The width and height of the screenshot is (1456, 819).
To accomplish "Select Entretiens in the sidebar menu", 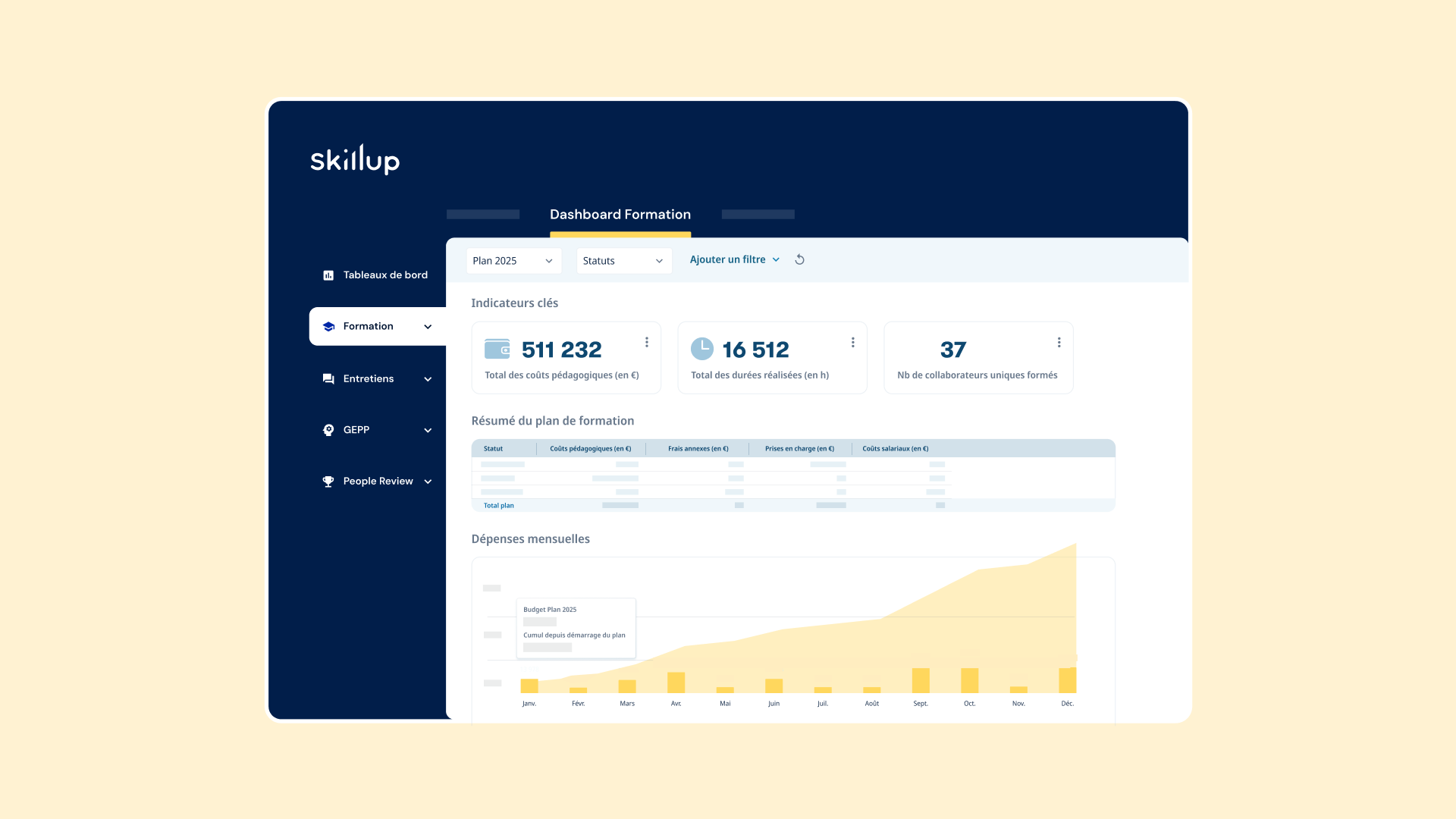I will [x=369, y=378].
